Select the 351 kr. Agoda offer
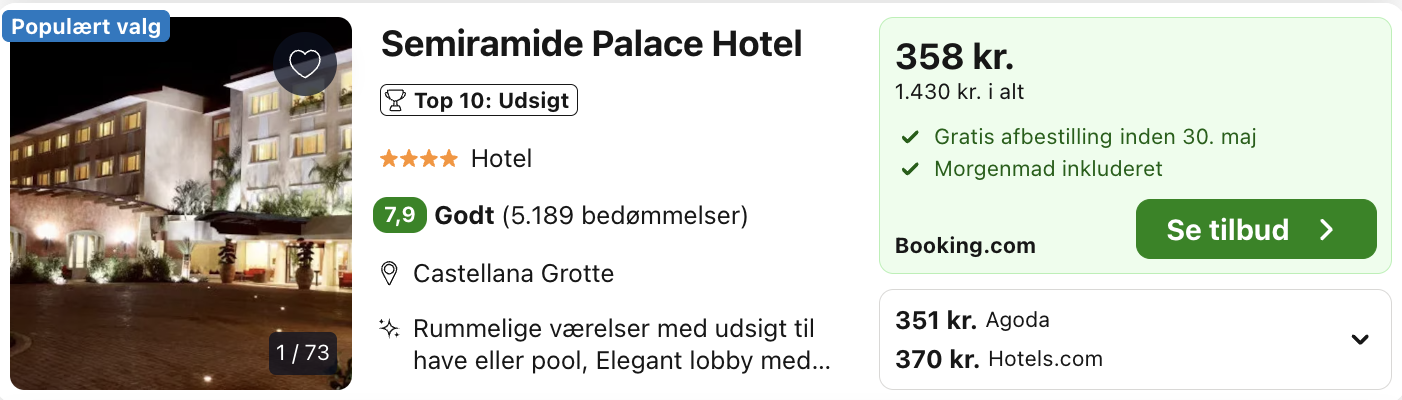The height and width of the screenshot is (400, 1402). click(x=972, y=320)
